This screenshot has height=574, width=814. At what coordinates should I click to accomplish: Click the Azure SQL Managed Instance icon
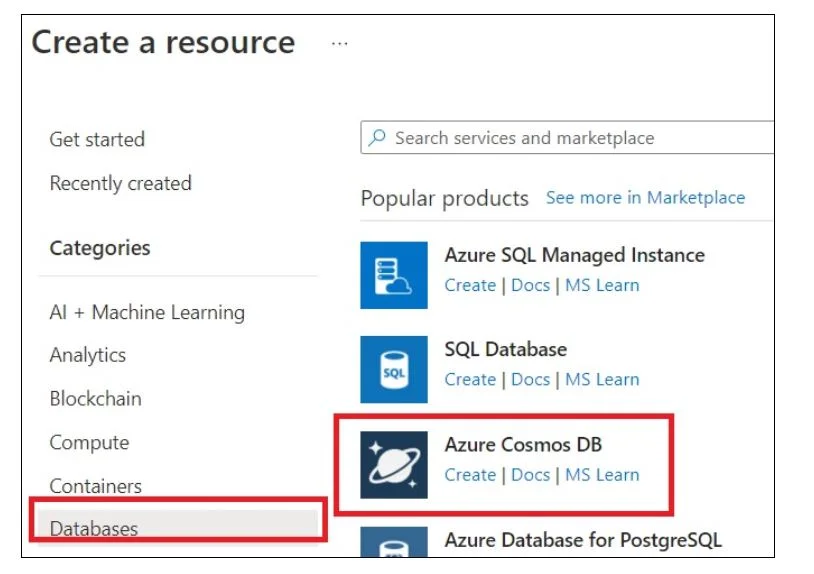[394, 275]
